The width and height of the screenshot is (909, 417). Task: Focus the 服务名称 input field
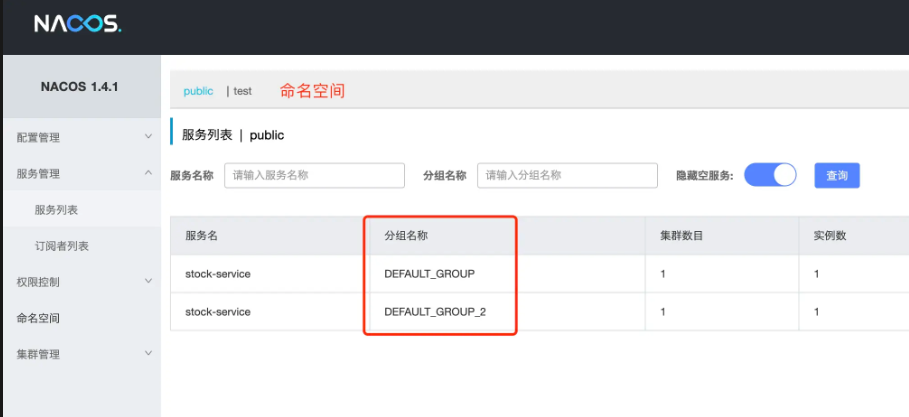[x=314, y=175]
